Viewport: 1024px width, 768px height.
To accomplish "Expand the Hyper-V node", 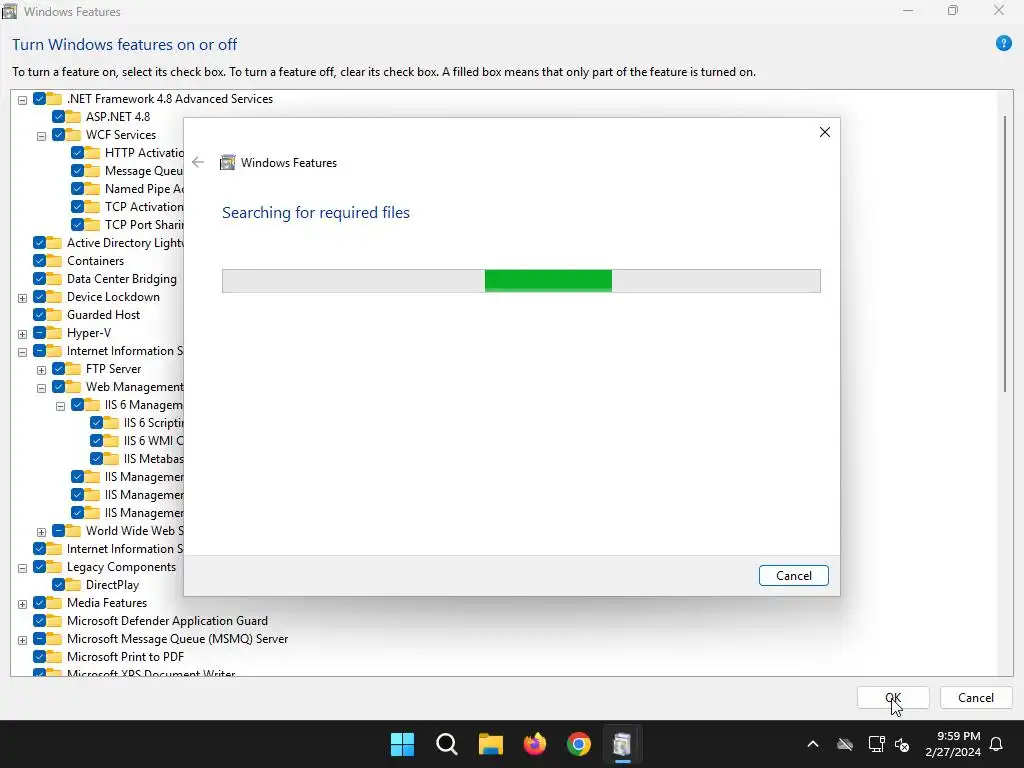I will pos(22,334).
